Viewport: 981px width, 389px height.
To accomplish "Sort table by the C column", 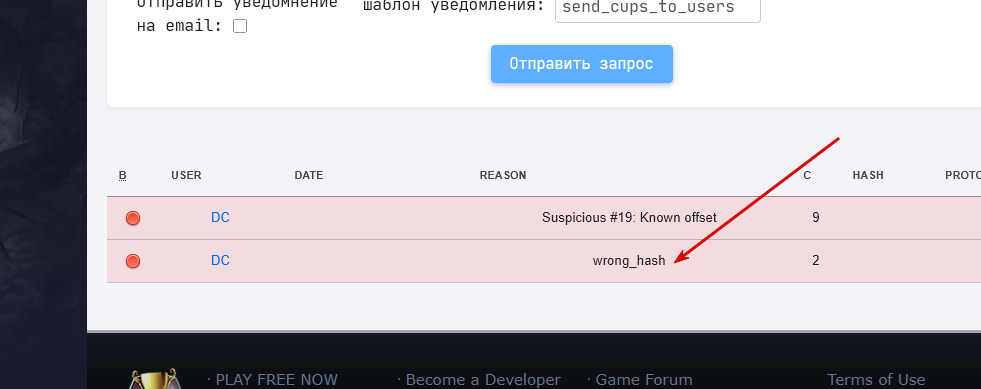I will click(x=808, y=176).
